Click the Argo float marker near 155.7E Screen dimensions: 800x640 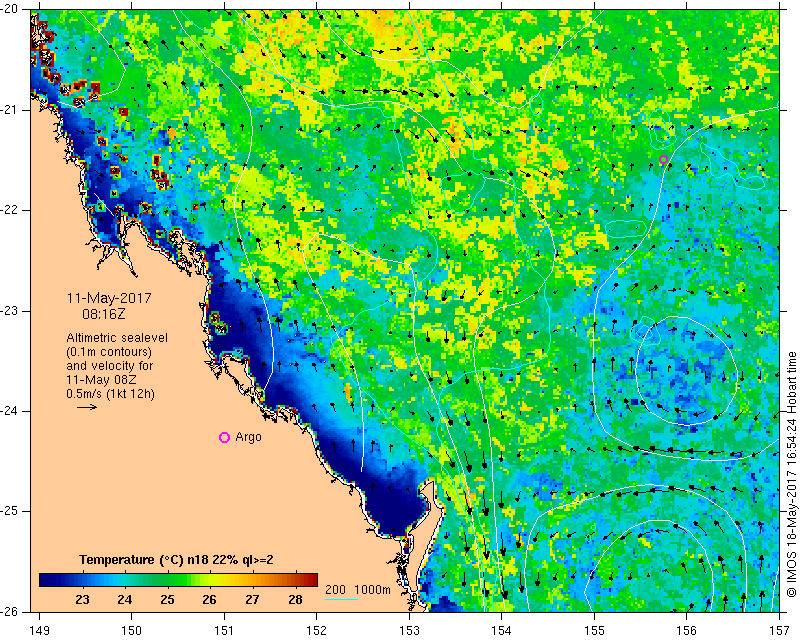pyautogui.click(x=663, y=160)
